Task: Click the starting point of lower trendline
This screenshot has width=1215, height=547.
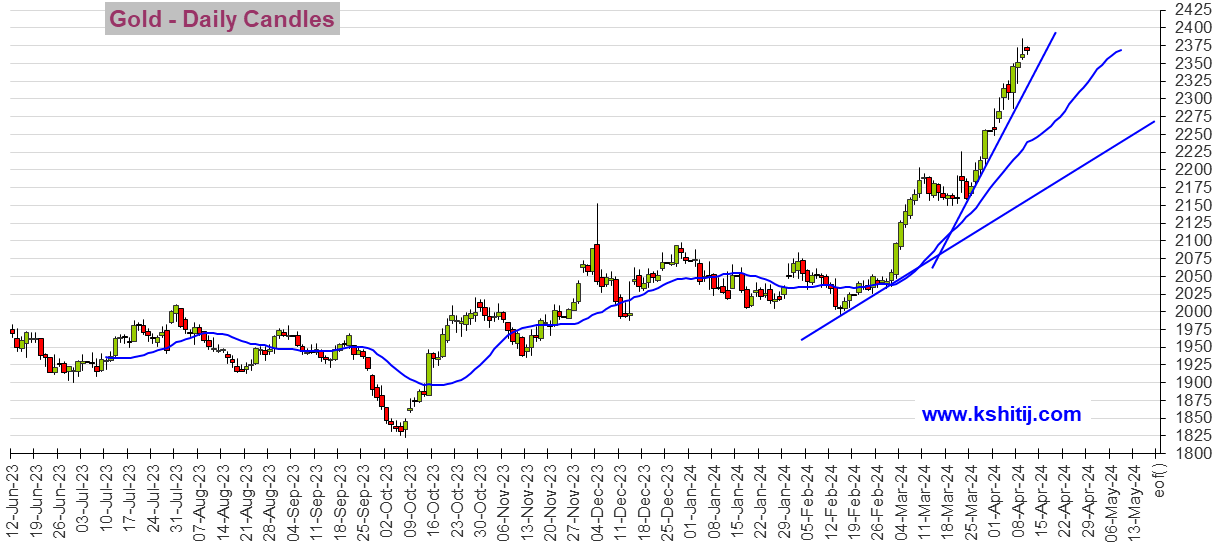Action: [802, 340]
